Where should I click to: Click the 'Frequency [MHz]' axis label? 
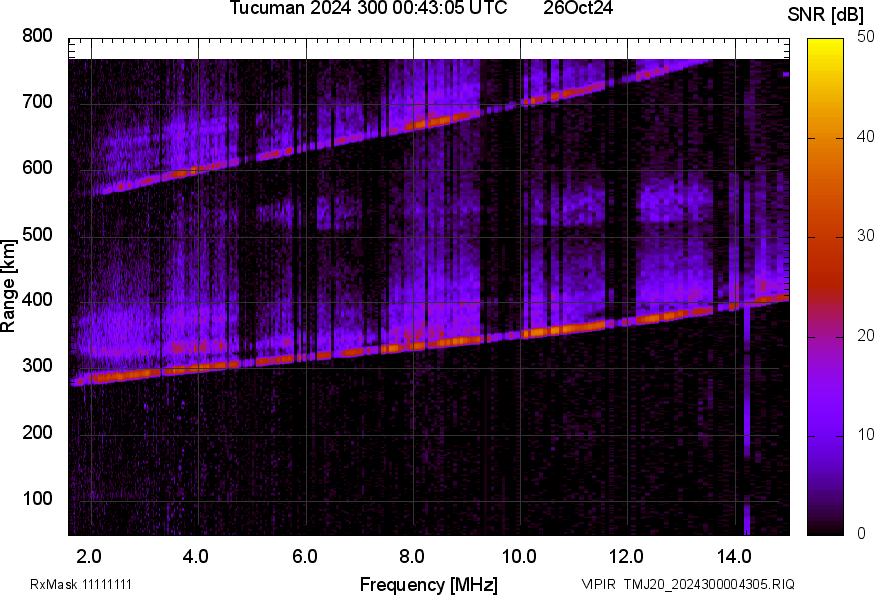tap(428, 585)
